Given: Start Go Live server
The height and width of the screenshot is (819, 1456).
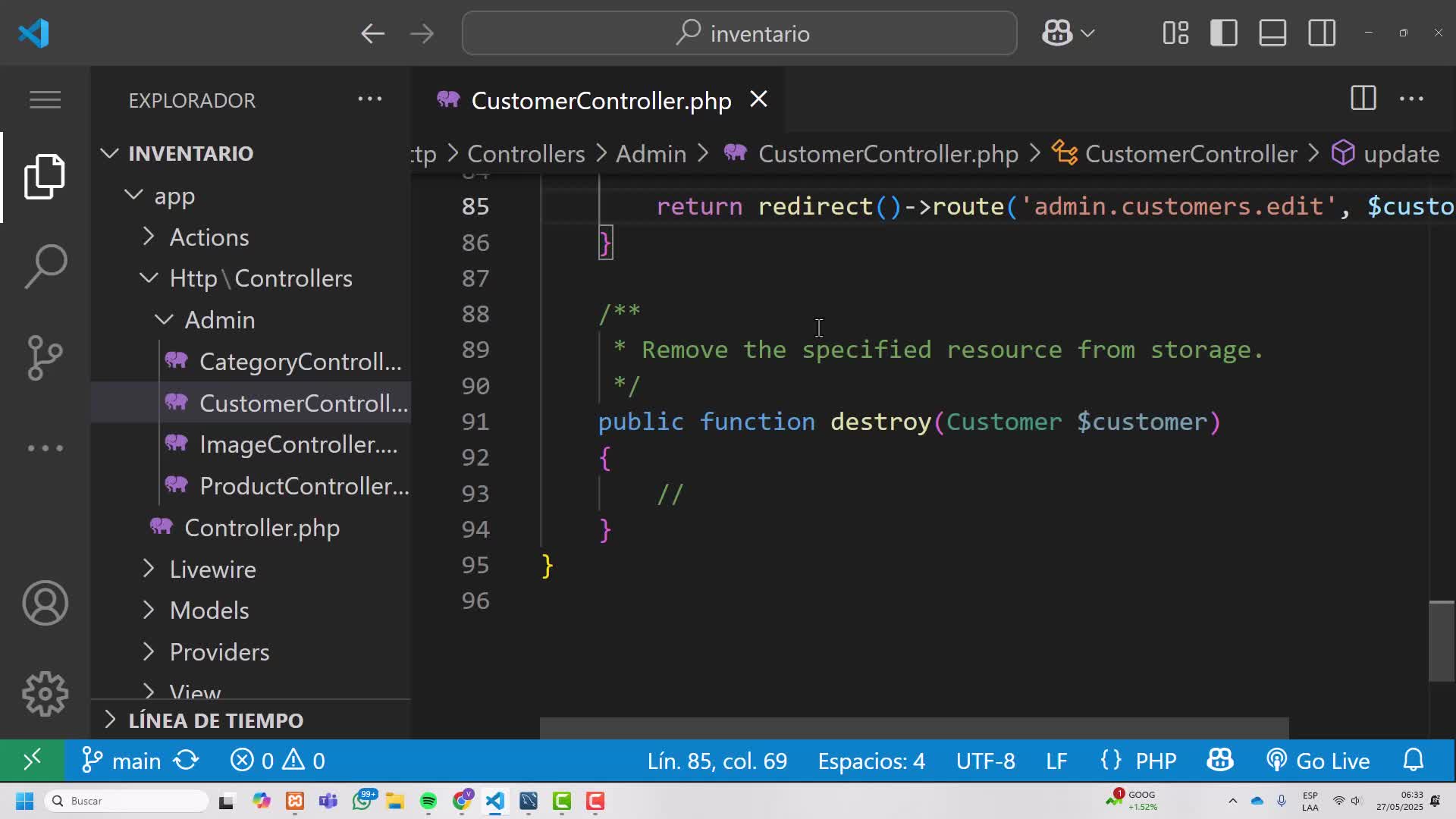Looking at the screenshot, I should [x=1318, y=761].
